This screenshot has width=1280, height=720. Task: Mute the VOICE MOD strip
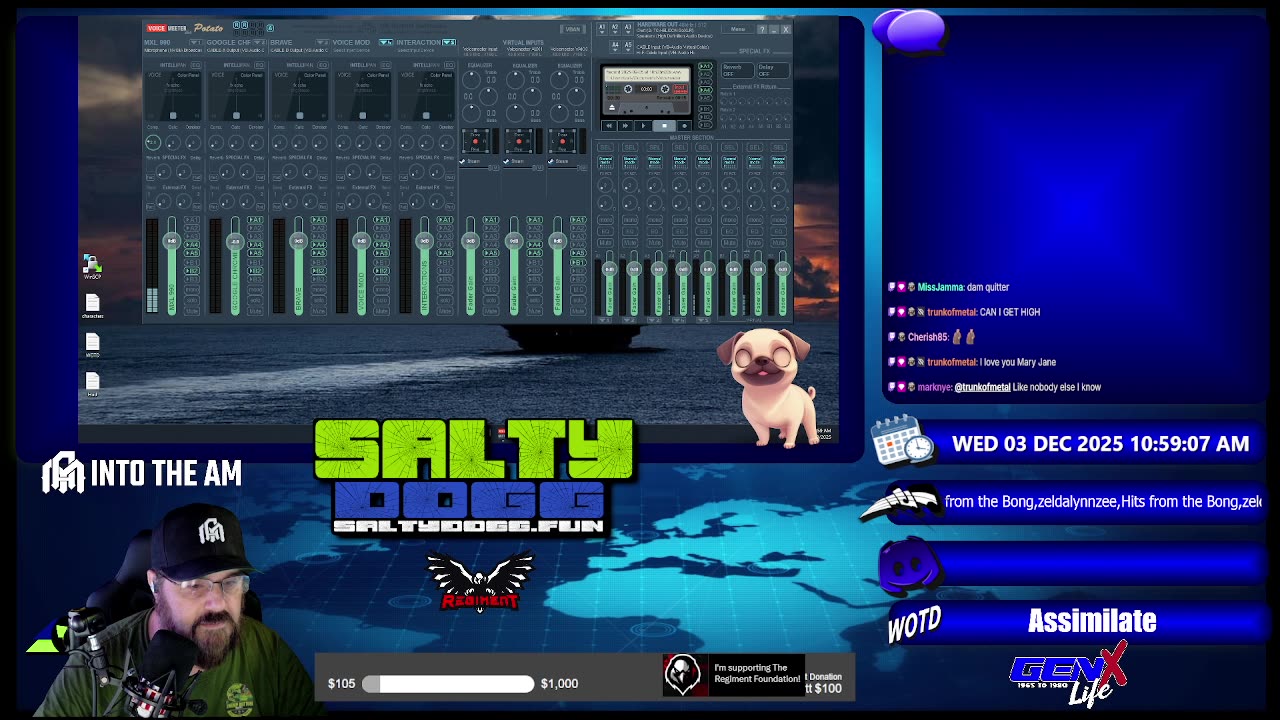tap(381, 311)
